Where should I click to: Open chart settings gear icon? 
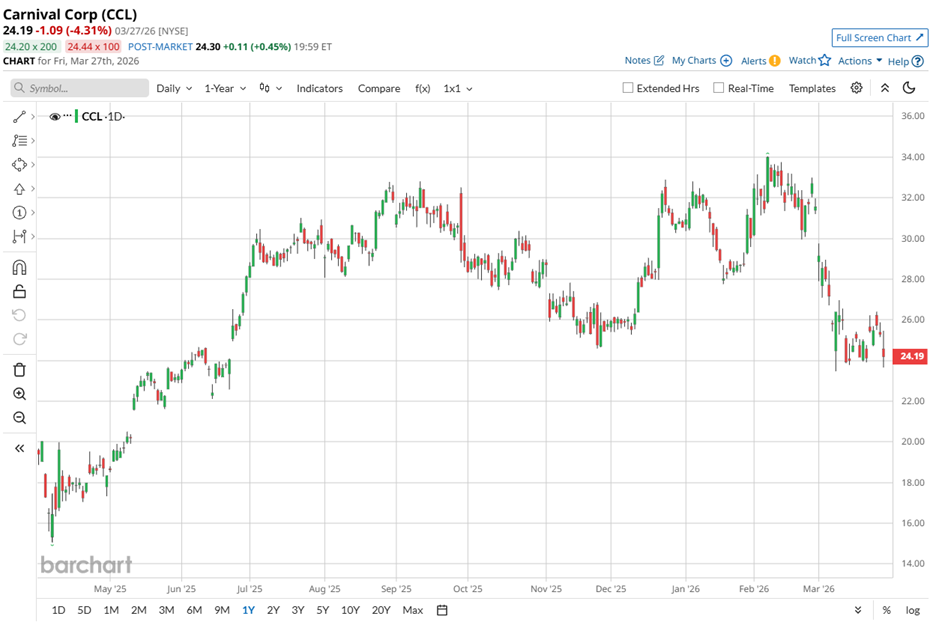pyautogui.click(x=857, y=88)
